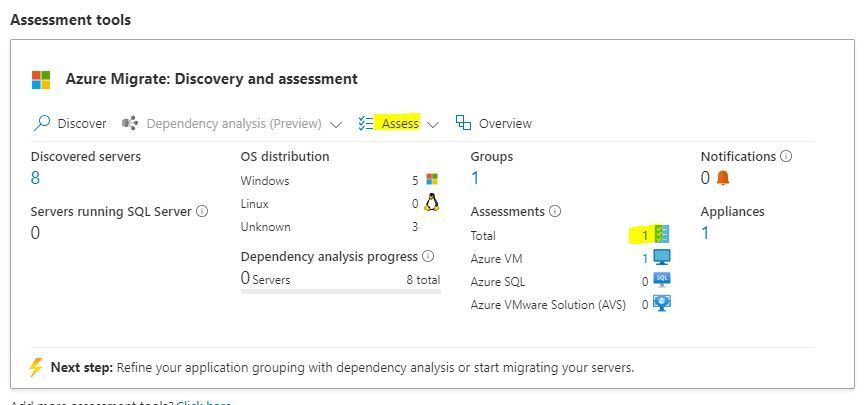Click the Azure VMware Solution icon
The width and height of the screenshot is (865, 405).
pos(662,303)
